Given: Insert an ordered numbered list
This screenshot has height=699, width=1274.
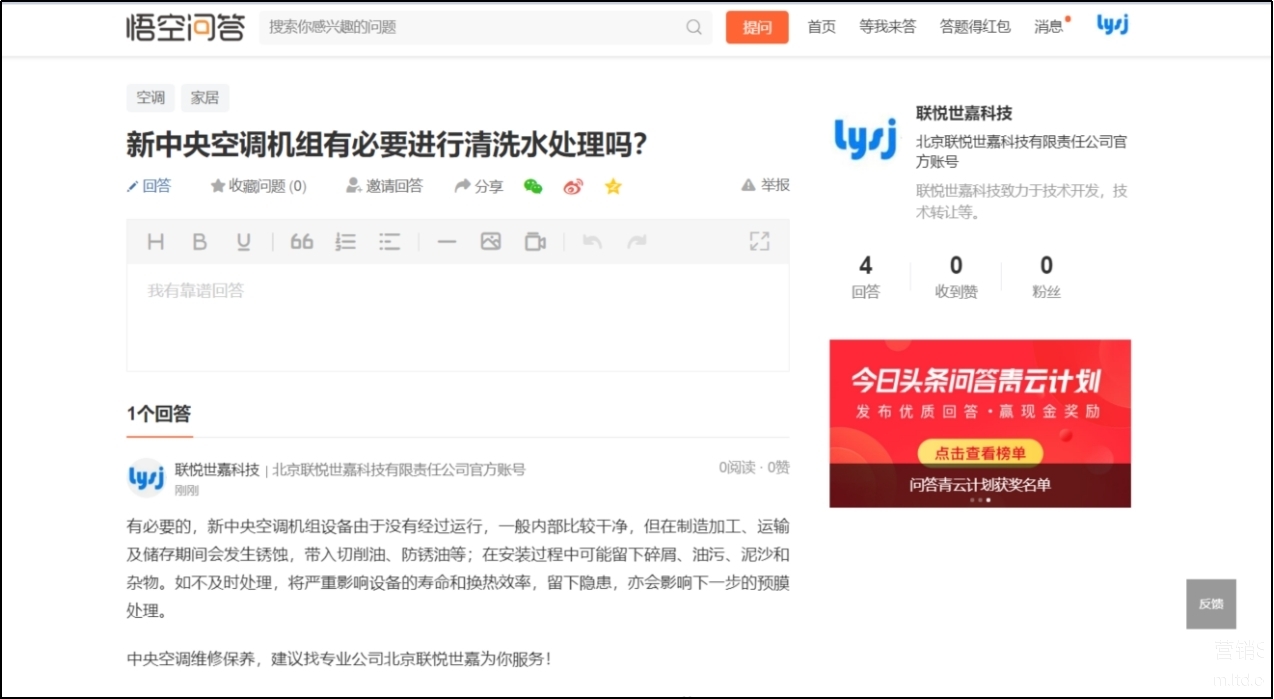Looking at the screenshot, I should click(x=345, y=241).
